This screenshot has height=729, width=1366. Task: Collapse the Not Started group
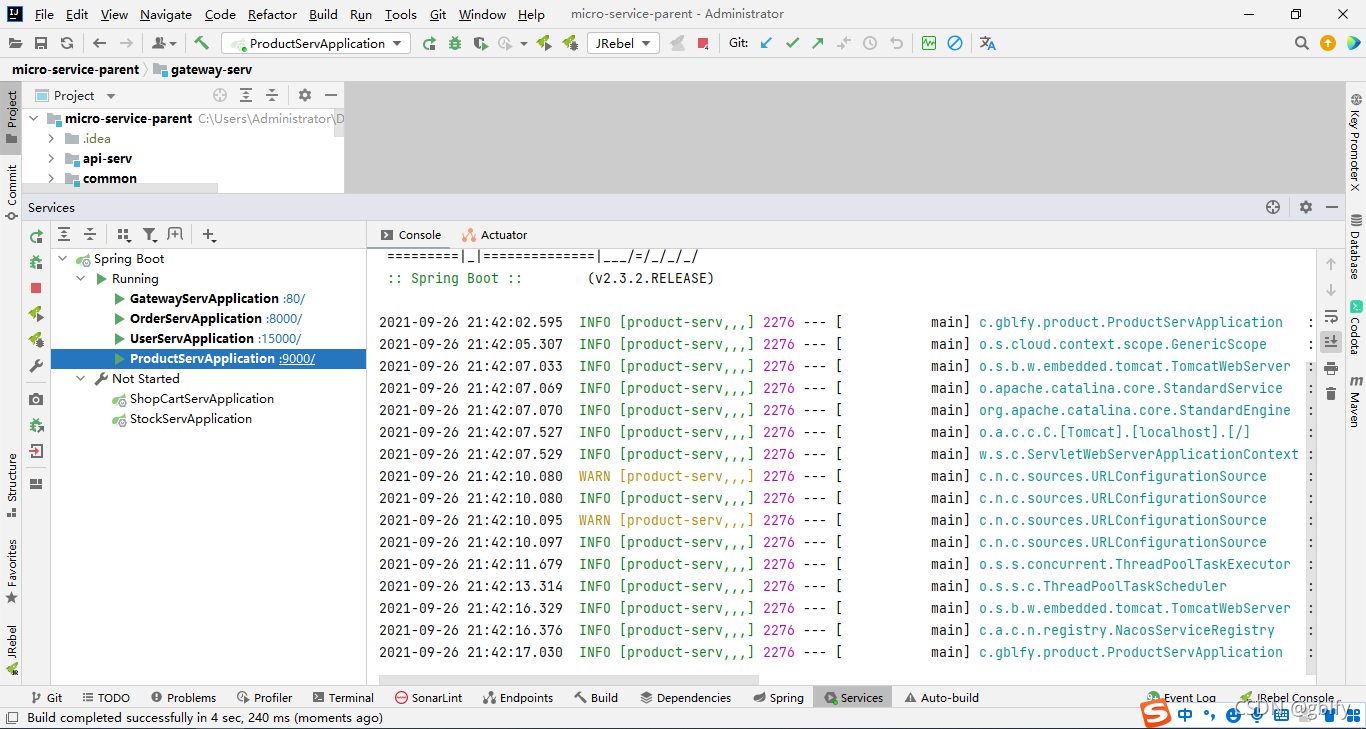pyautogui.click(x=82, y=379)
